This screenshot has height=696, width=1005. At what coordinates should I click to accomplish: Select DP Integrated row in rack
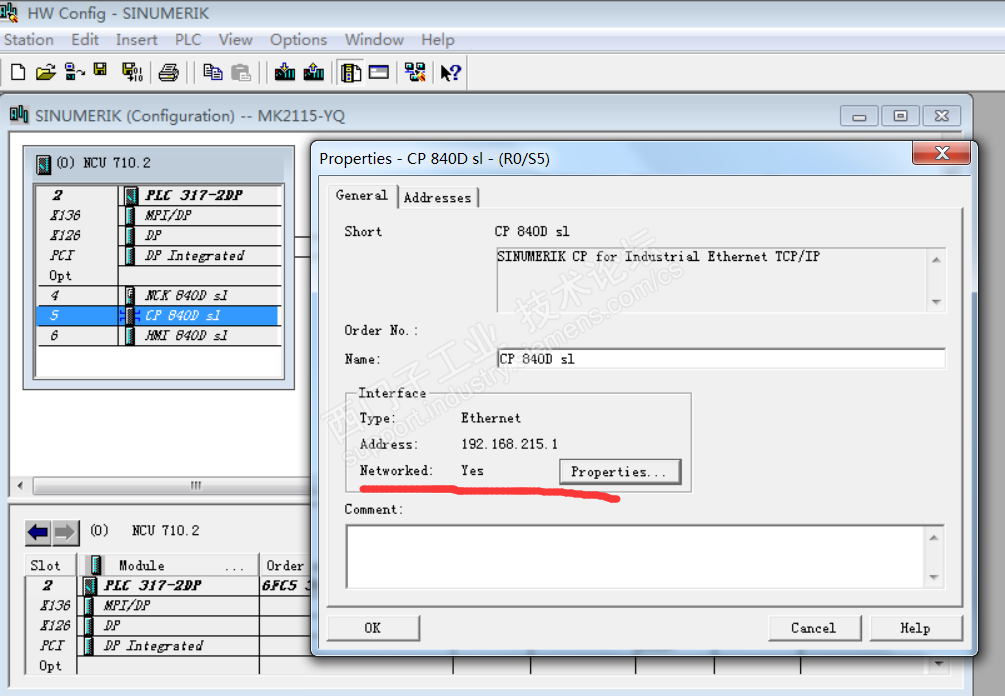pyautogui.click(x=159, y=256)
